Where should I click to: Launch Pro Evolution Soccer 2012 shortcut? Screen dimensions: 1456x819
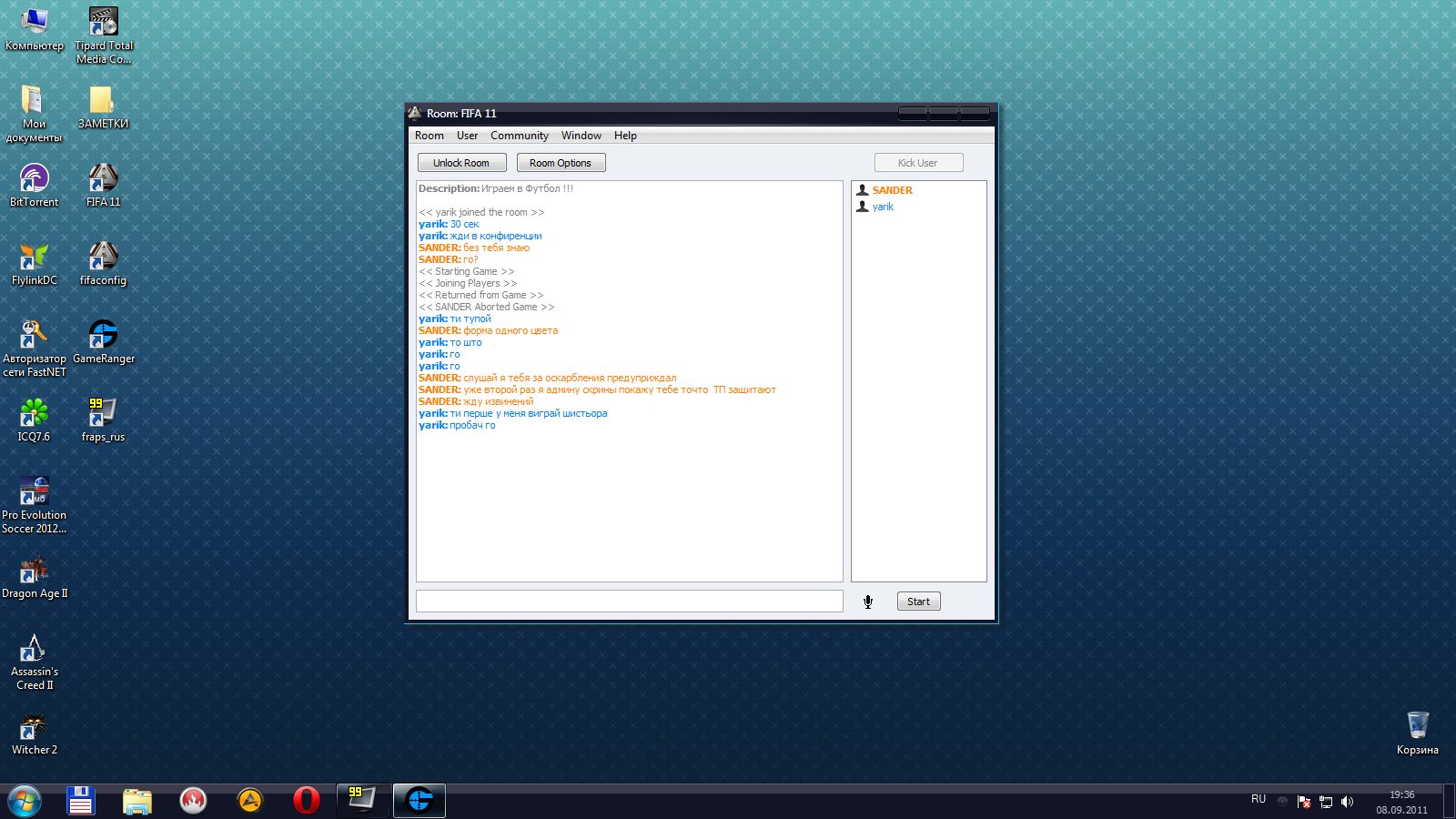pos(35,505)
